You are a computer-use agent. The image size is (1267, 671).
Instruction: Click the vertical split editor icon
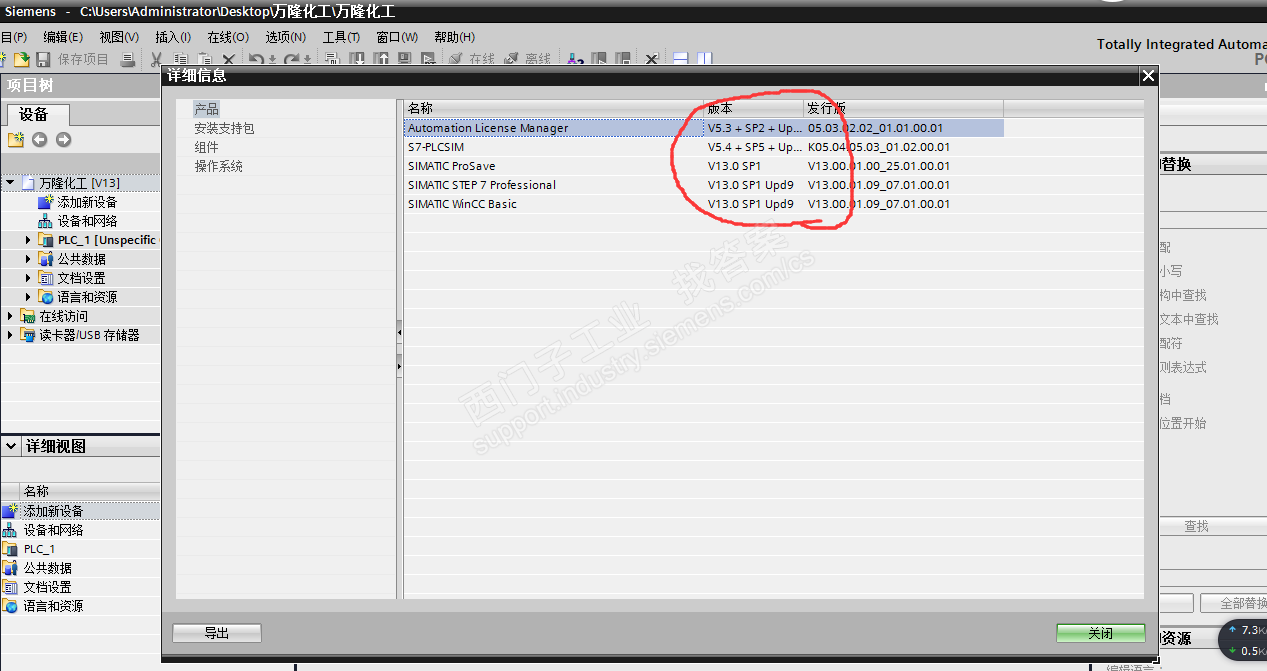coord(705,60)
